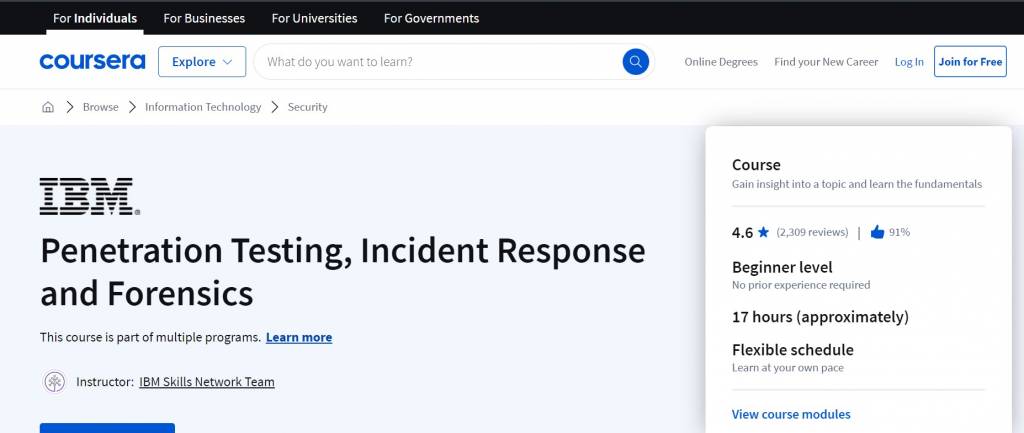
Task: Click the 4.6 rating value
Action: coord(742,232)
